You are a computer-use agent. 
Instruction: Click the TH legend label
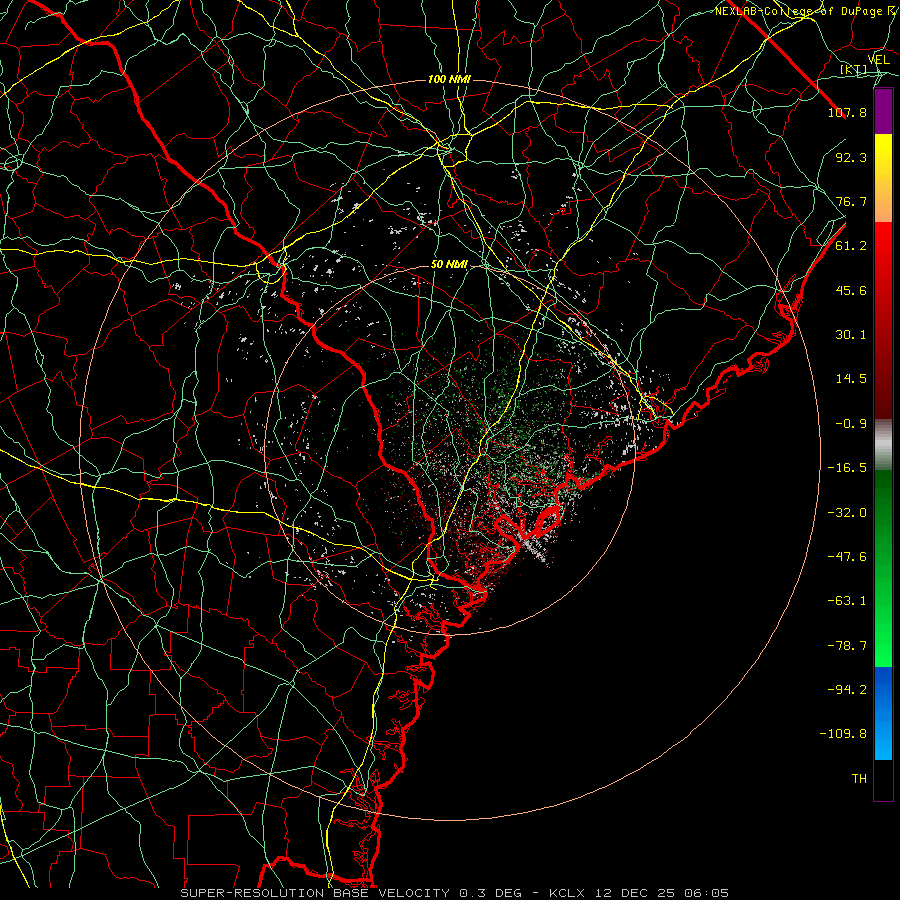(859, 779)
